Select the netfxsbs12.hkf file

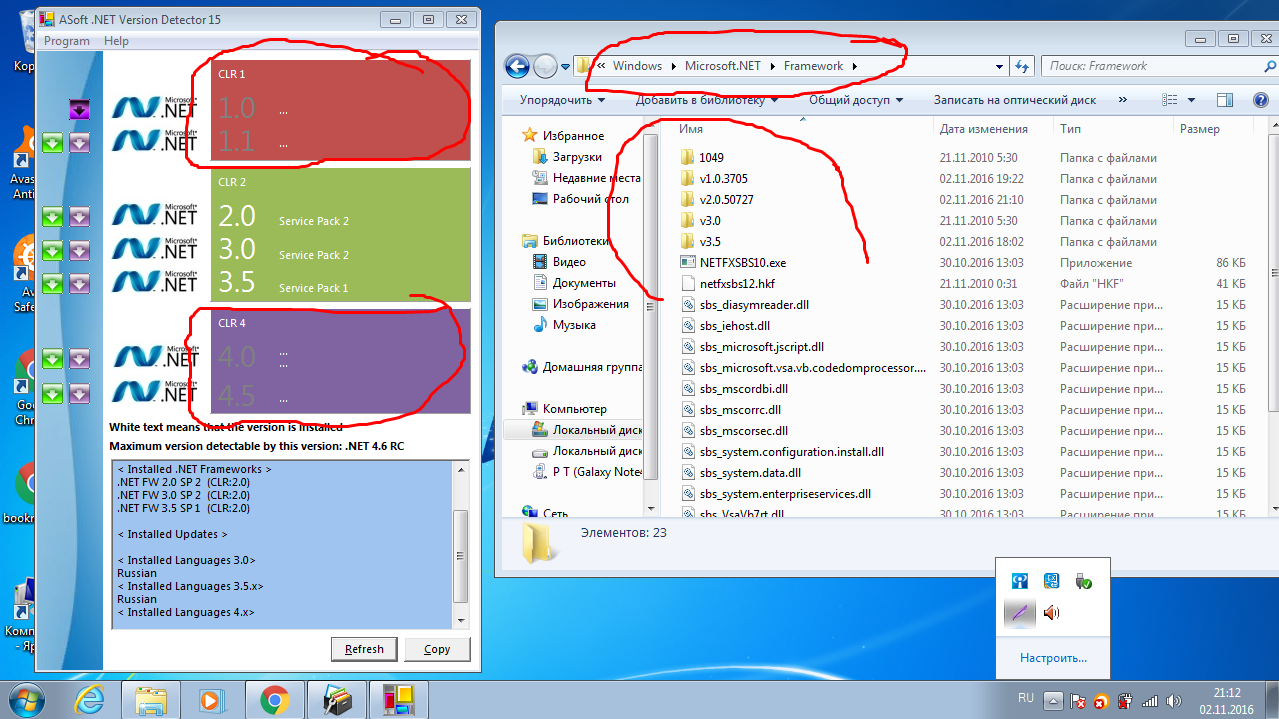(737, 284)
